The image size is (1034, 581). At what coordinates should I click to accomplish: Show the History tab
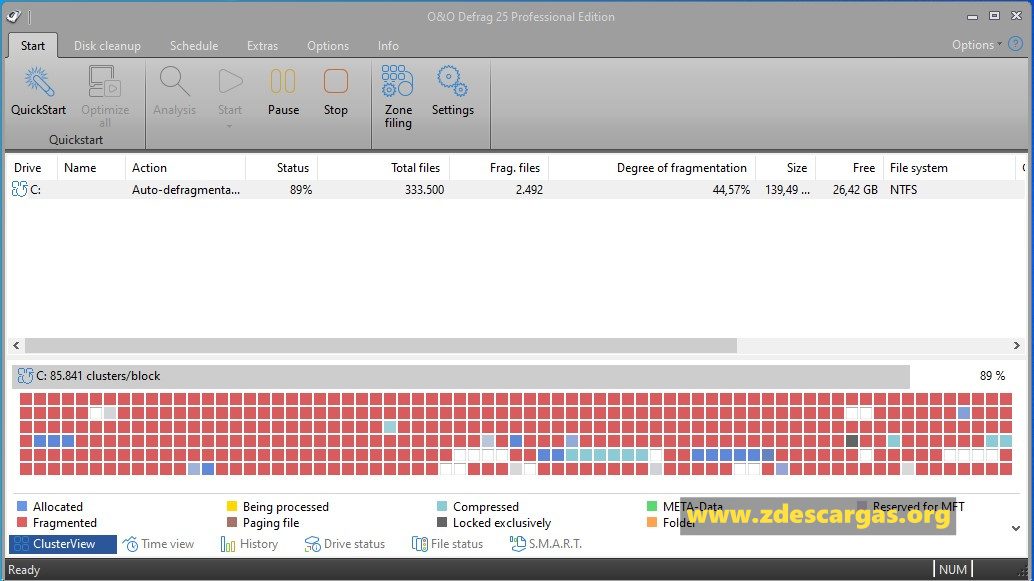[x=249, y=543]
